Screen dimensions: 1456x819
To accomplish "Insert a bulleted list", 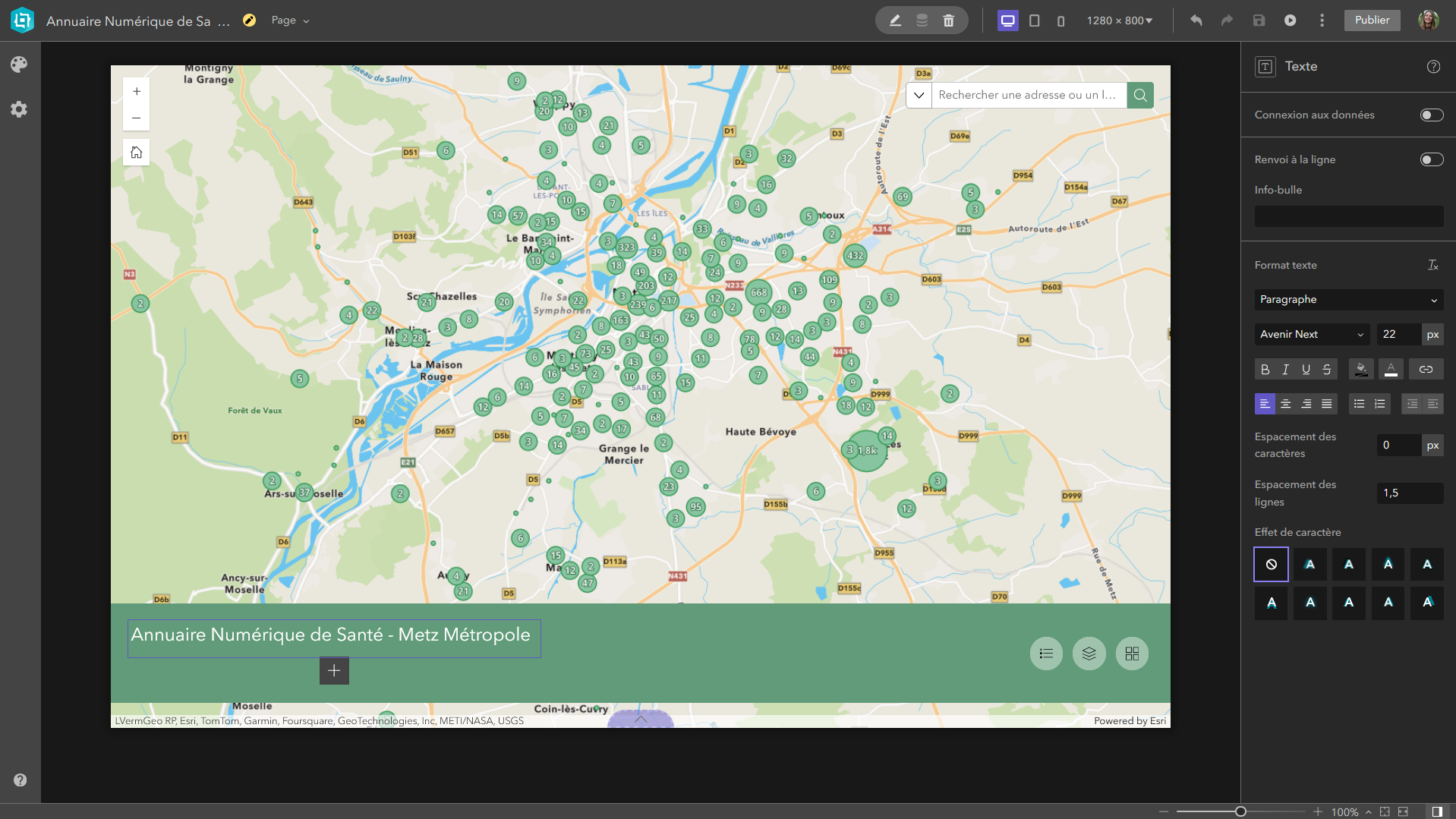I will tap(1359, 404).
